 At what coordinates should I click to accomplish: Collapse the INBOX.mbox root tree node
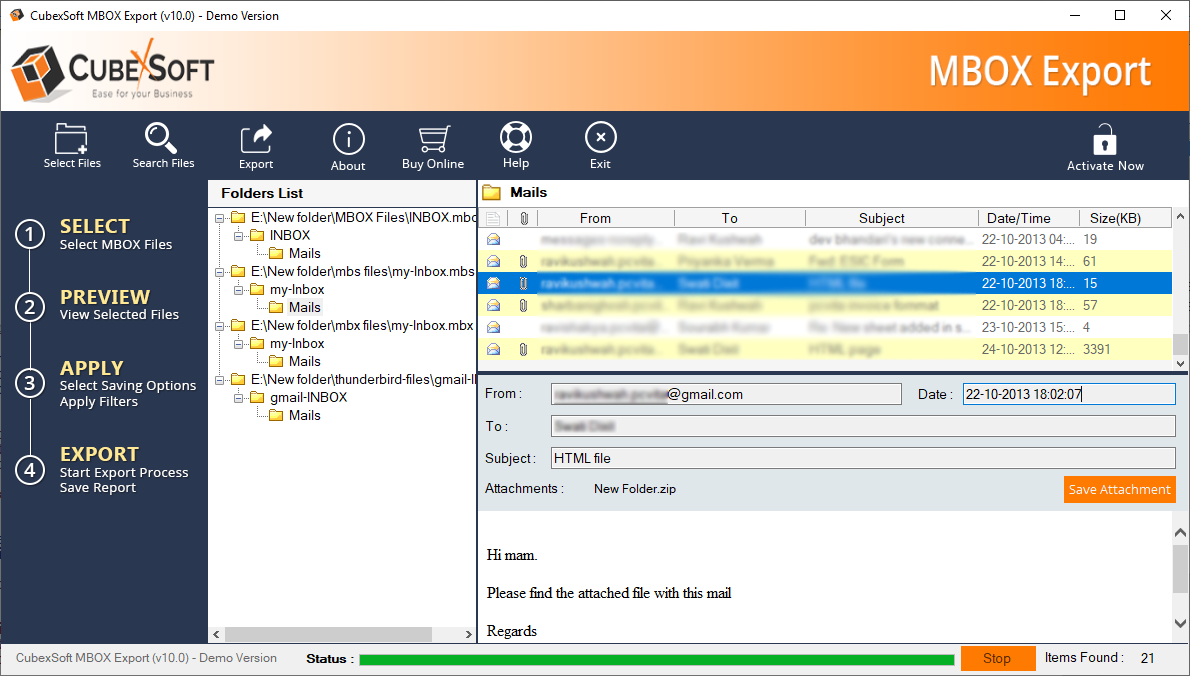(221, 218)
